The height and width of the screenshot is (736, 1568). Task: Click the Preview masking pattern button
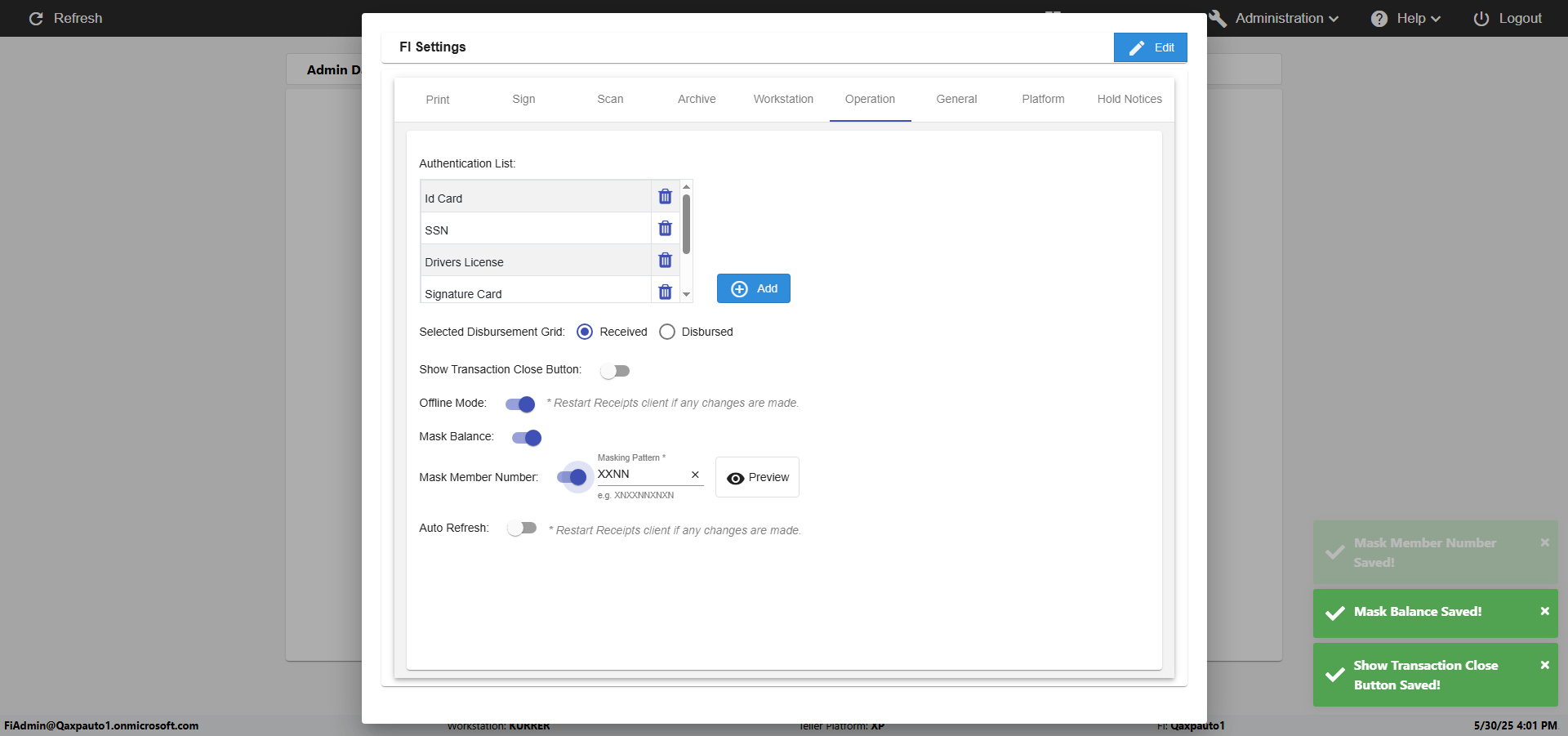[x=757, y=477]
